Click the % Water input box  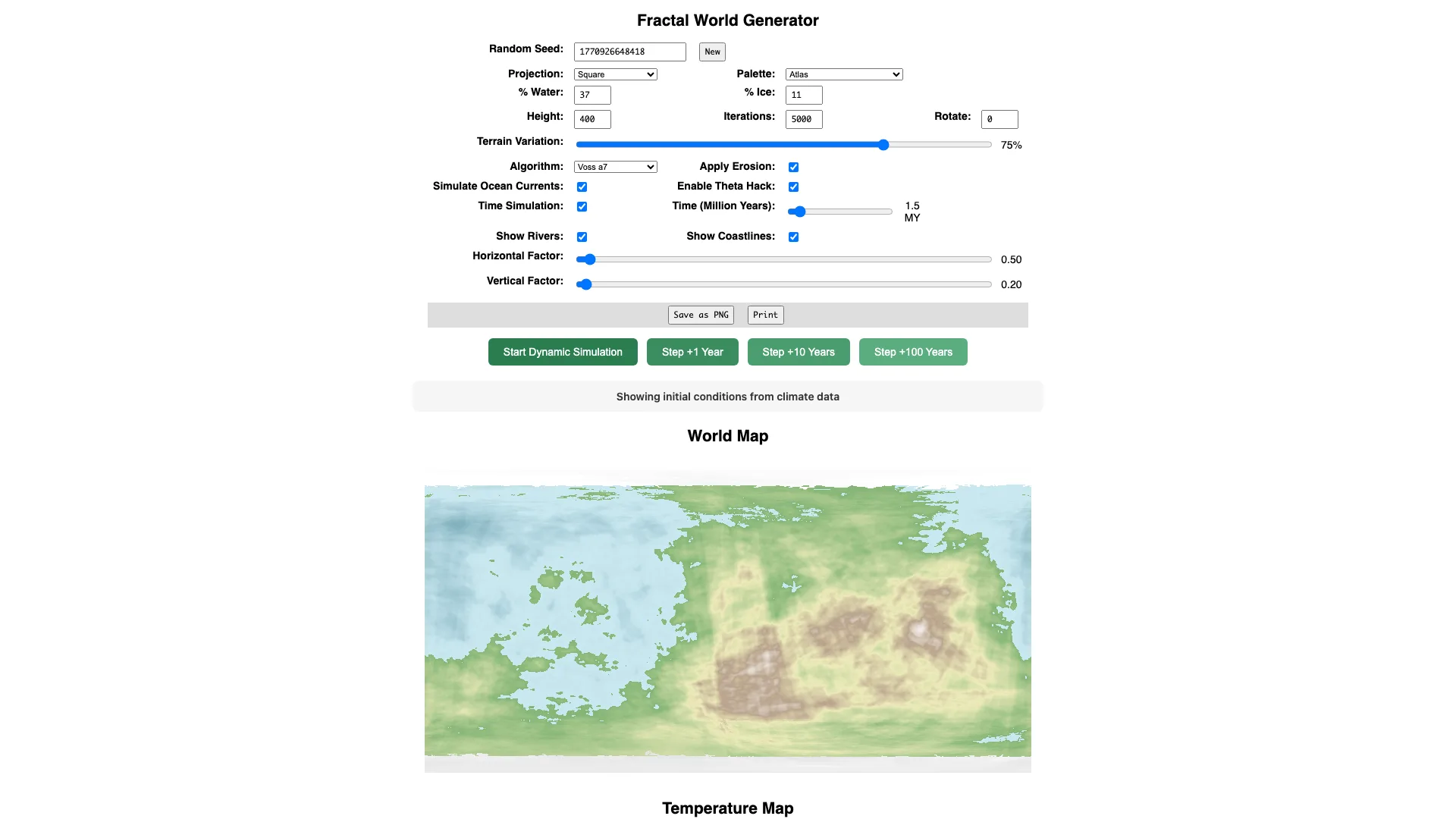coord(592,95)
